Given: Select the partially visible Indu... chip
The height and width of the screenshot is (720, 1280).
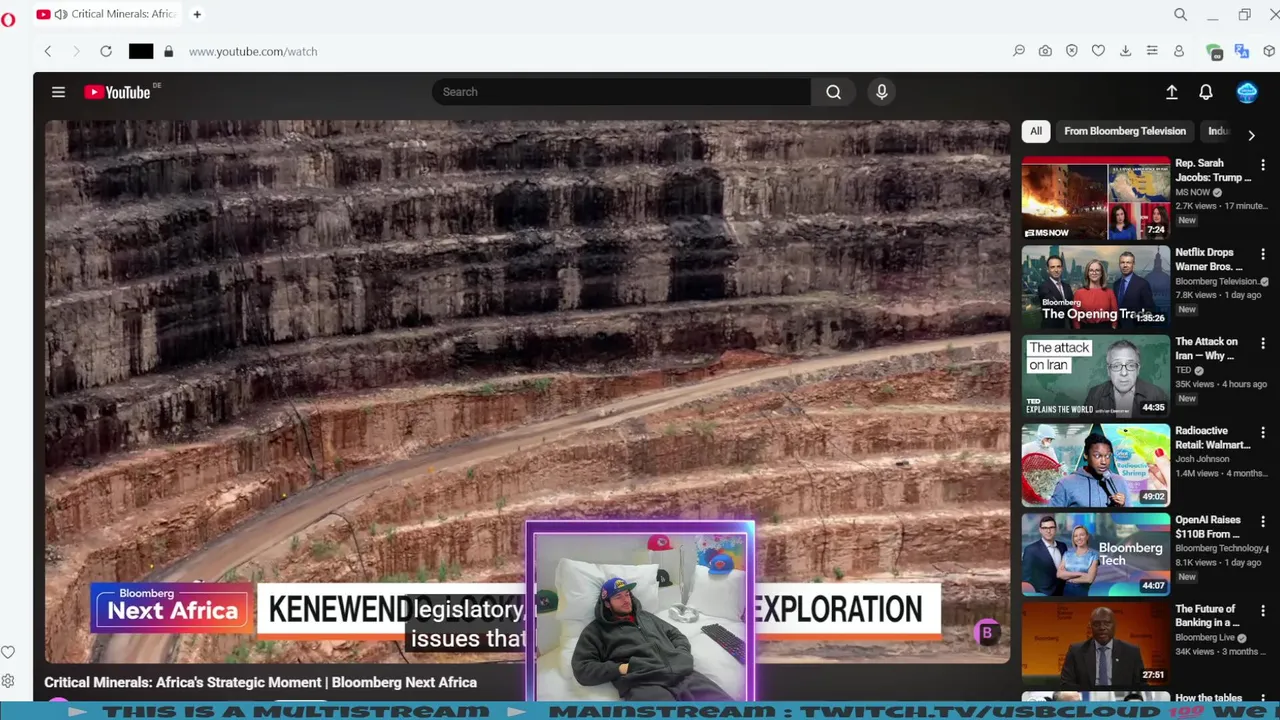Looking at the screenshot, I should pos(1218,131).
